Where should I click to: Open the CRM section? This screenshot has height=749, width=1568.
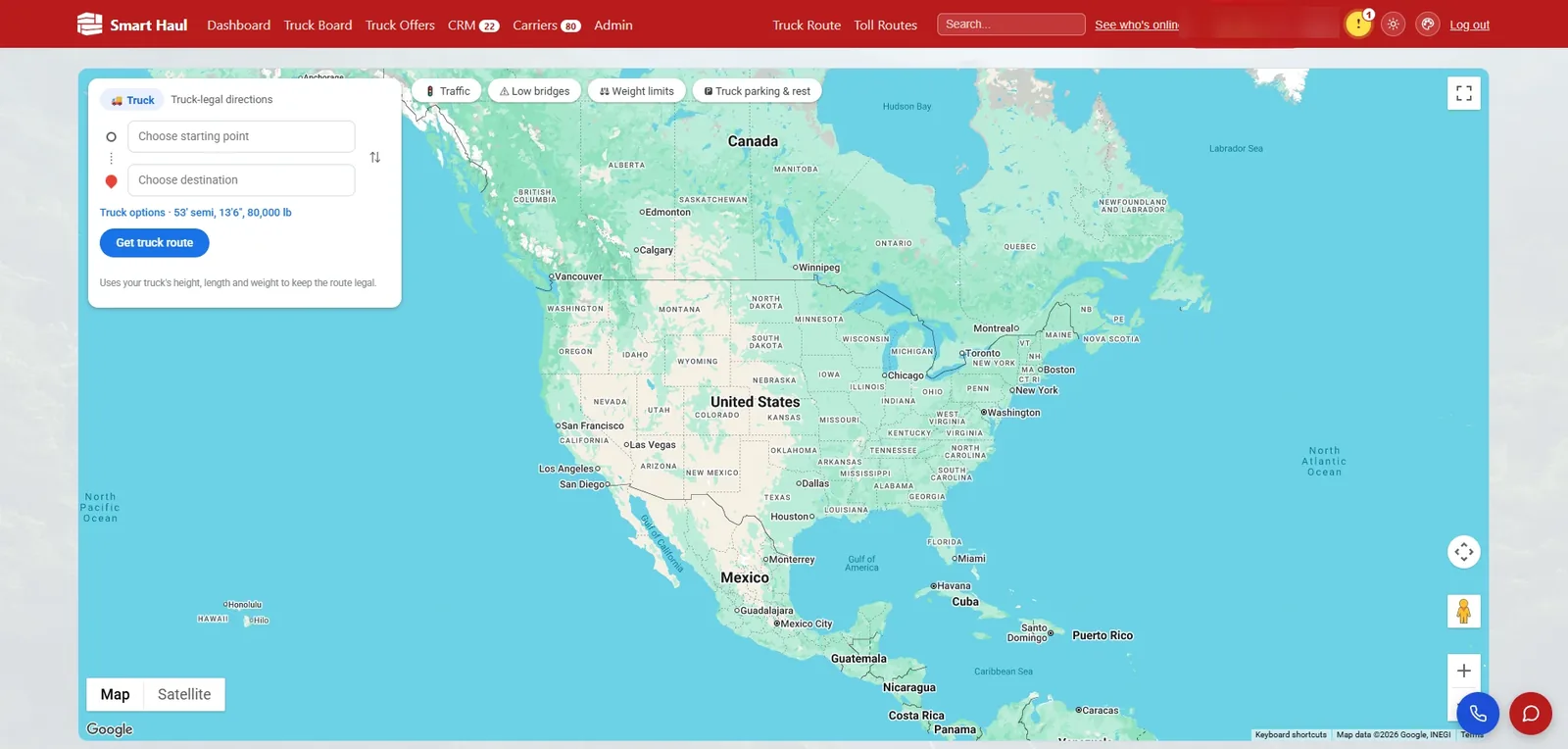click(x=473, y=25)
